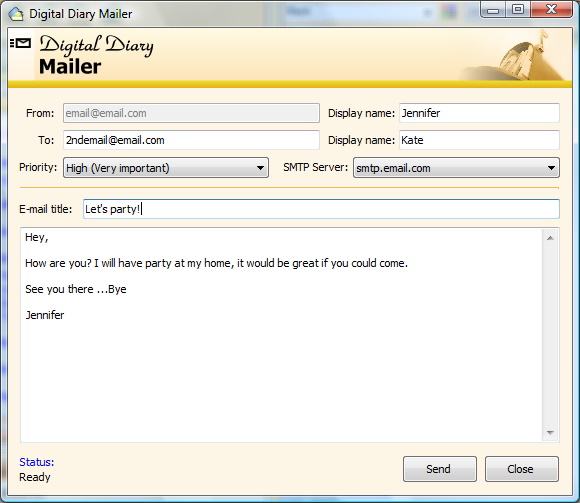Click the From field showing email@email.com
Image resolution: width=580 pixels, height=503 pixels.
[x=191, y=113]
